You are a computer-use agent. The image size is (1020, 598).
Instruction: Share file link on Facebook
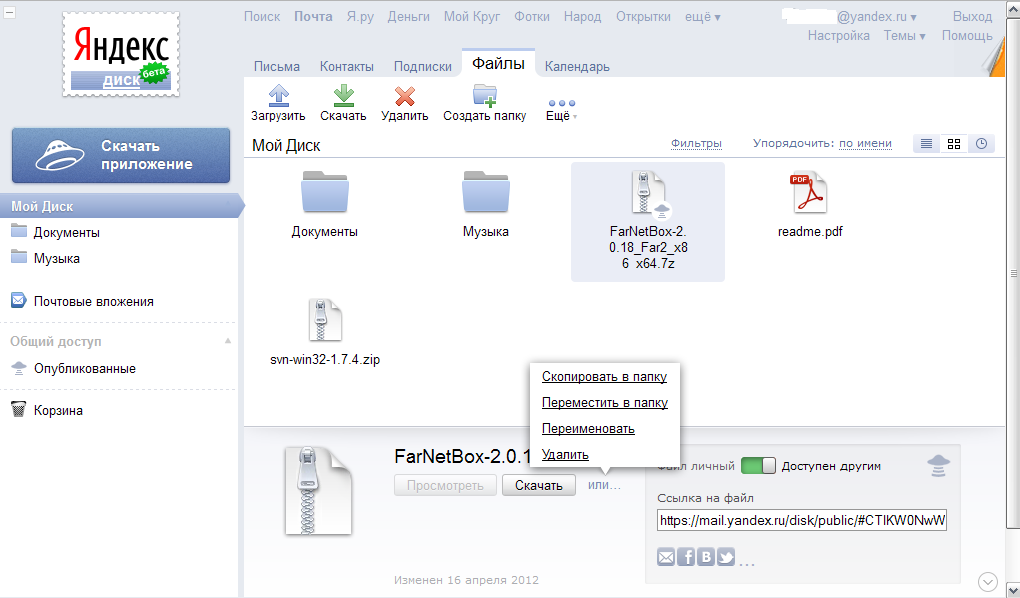(x=686, y=557)
